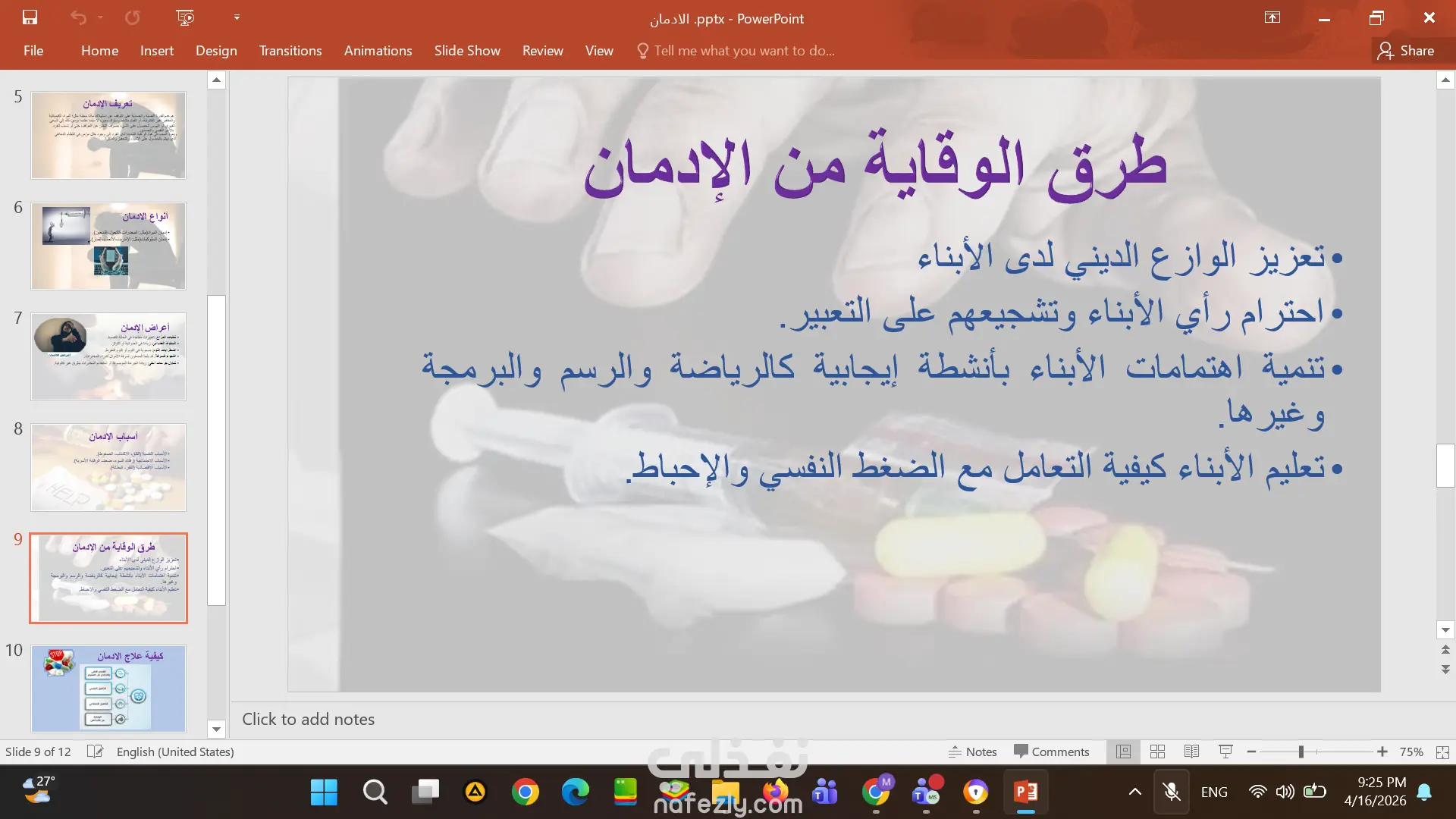Open the Undo history dropdown arrow
1456x819 pixels.
coord(100,17)
